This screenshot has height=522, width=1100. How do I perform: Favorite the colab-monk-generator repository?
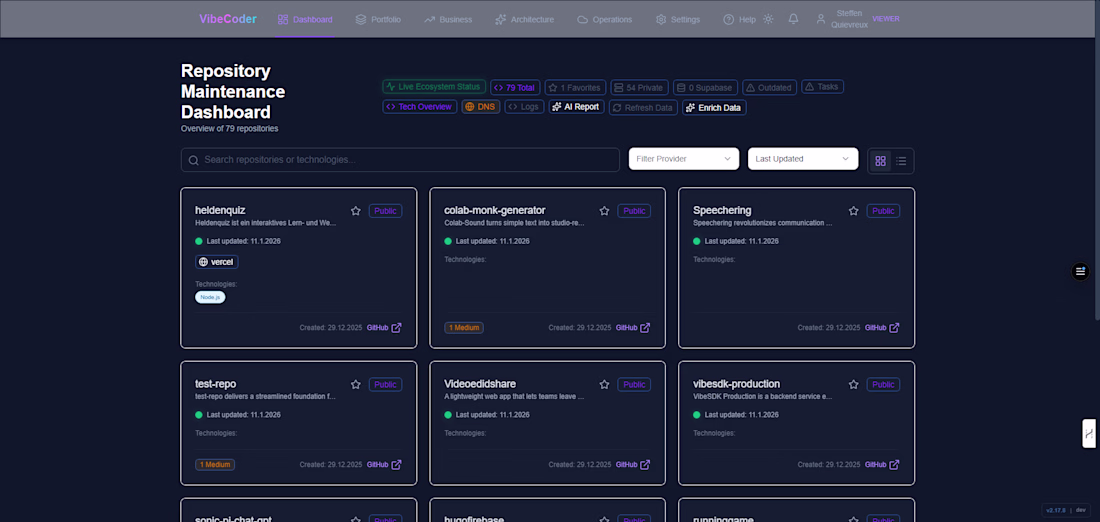[x=604, y=210]
